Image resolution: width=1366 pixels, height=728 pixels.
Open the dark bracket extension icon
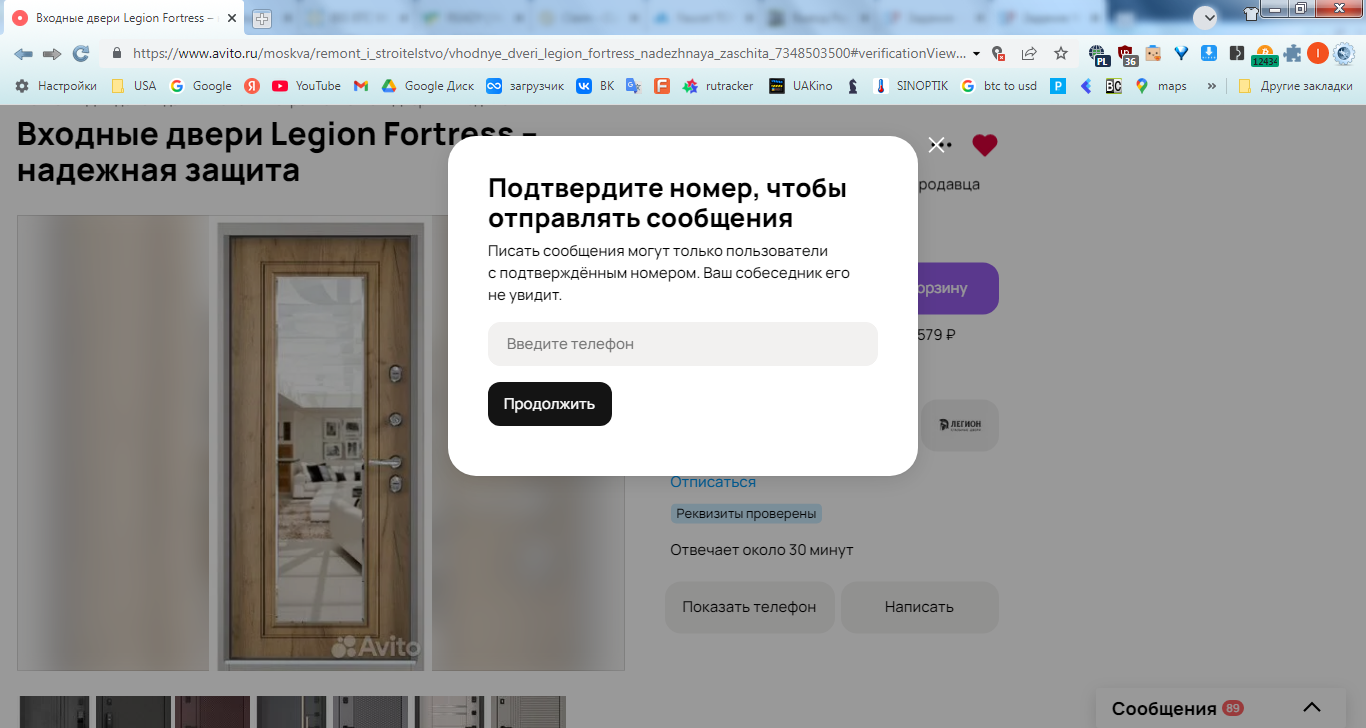point(1237,54)
